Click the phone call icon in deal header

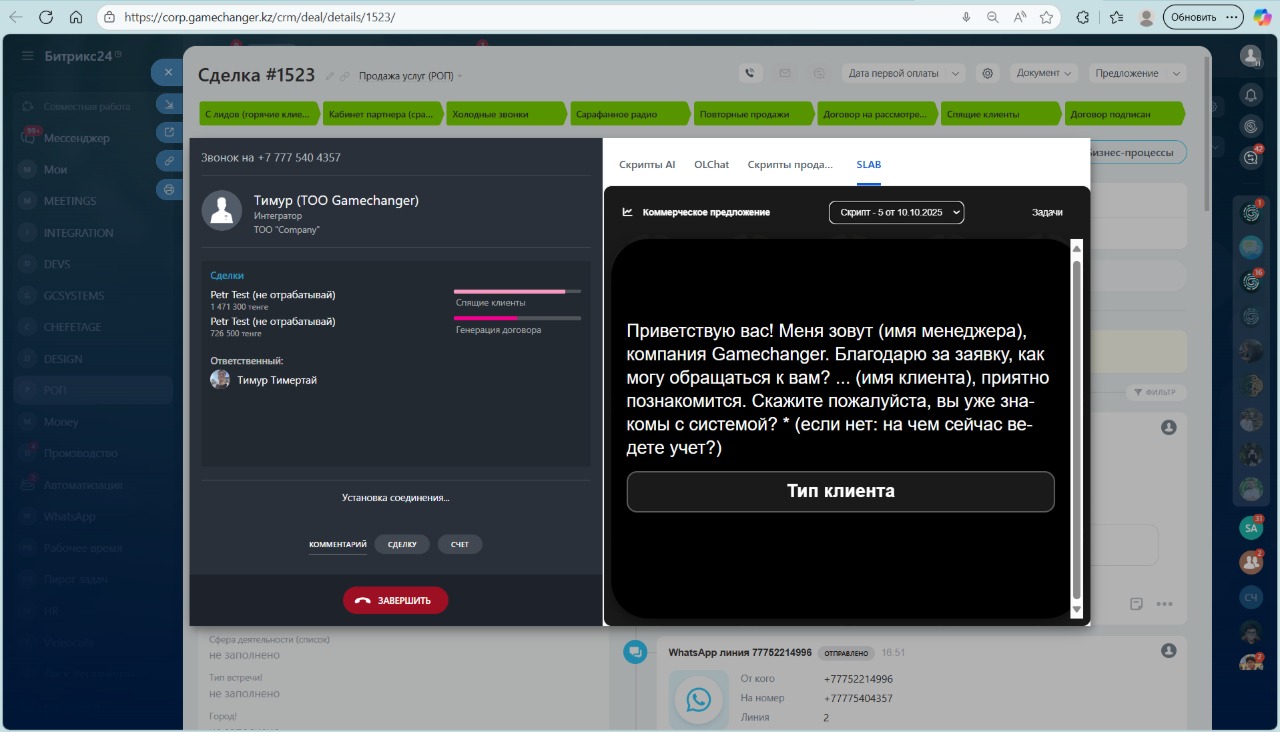coord(750,73)
